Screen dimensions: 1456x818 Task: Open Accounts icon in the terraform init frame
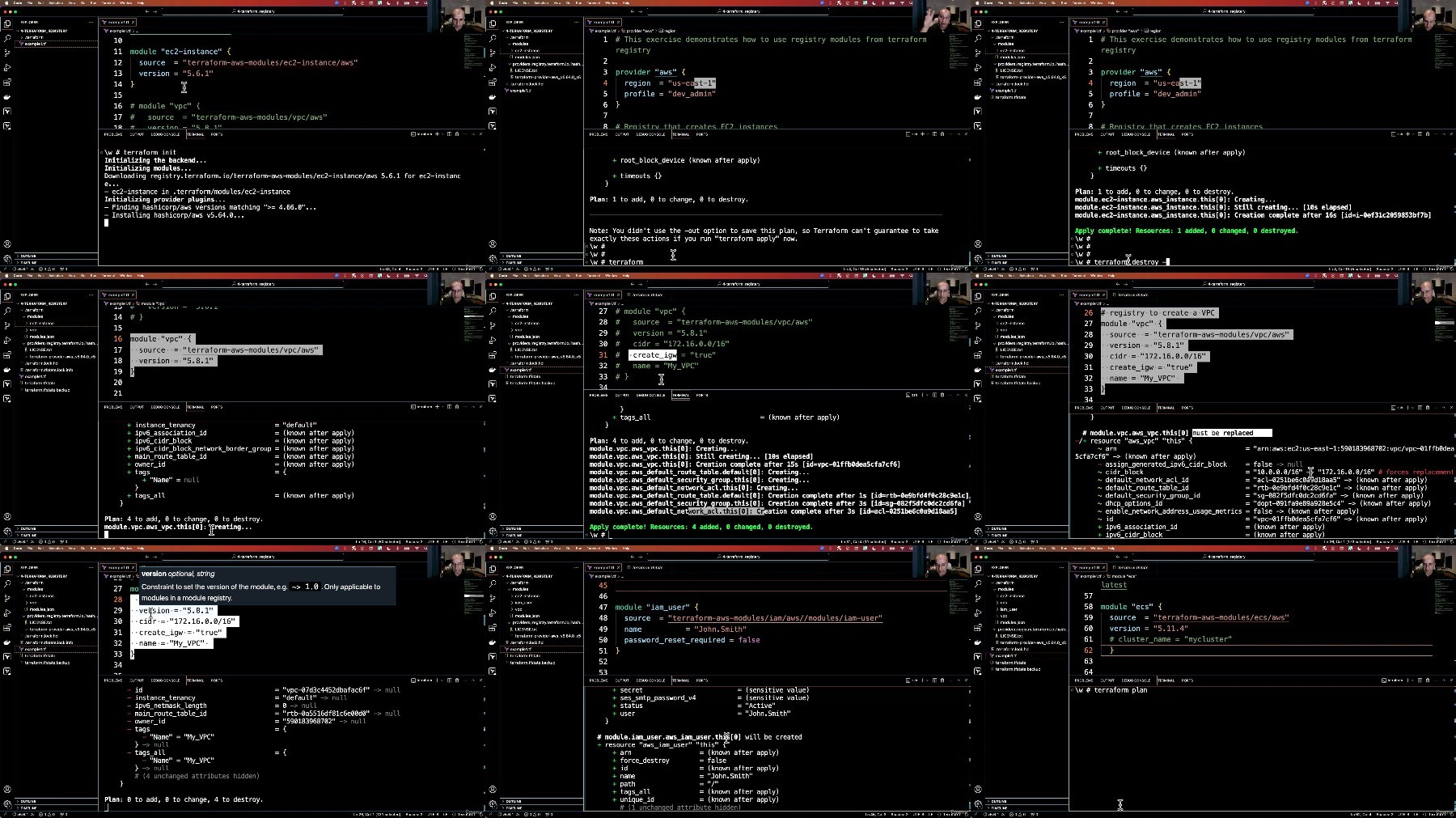coord(7,244)
